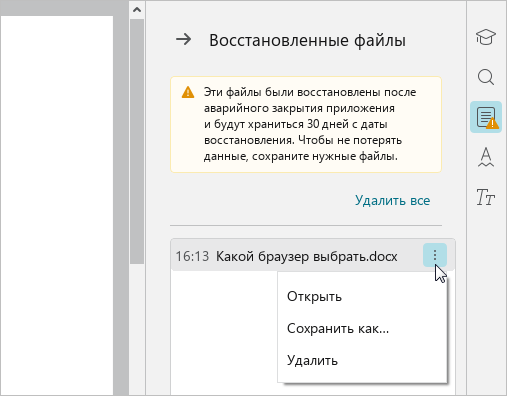Collapse the recovered files panel with the arrow
The image size is (507, 396).
(x=184, y=40)
